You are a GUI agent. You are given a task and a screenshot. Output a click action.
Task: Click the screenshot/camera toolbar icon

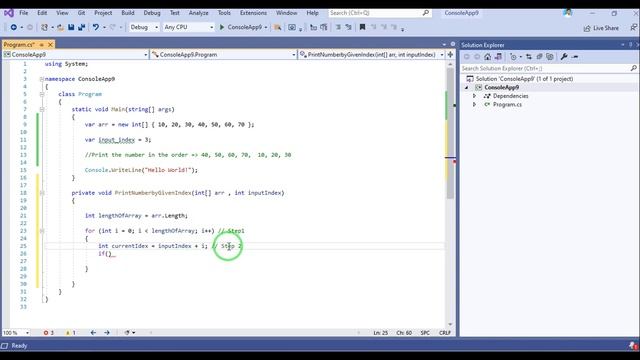(292, 27)
